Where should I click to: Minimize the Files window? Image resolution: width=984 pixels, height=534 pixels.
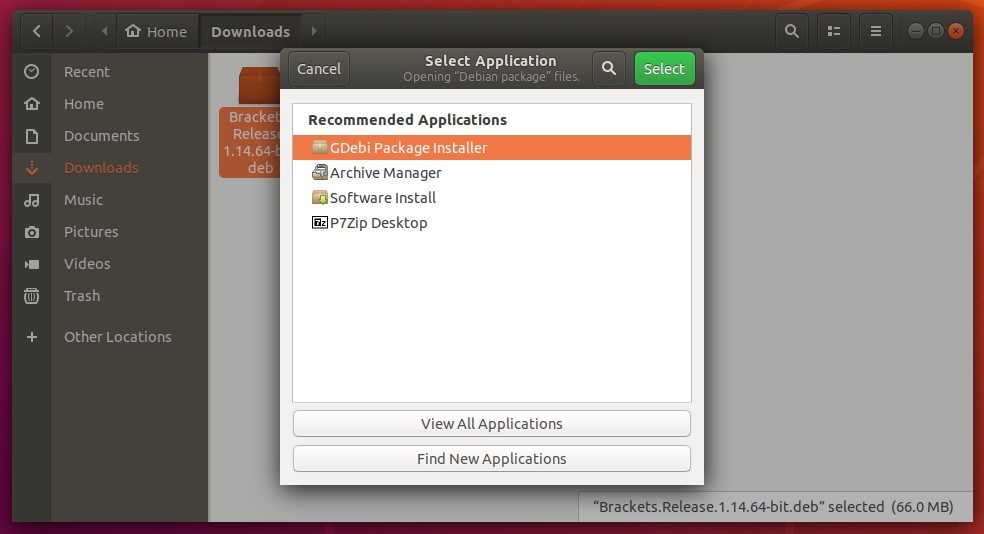pyautogui.click(x=916, y=31)
